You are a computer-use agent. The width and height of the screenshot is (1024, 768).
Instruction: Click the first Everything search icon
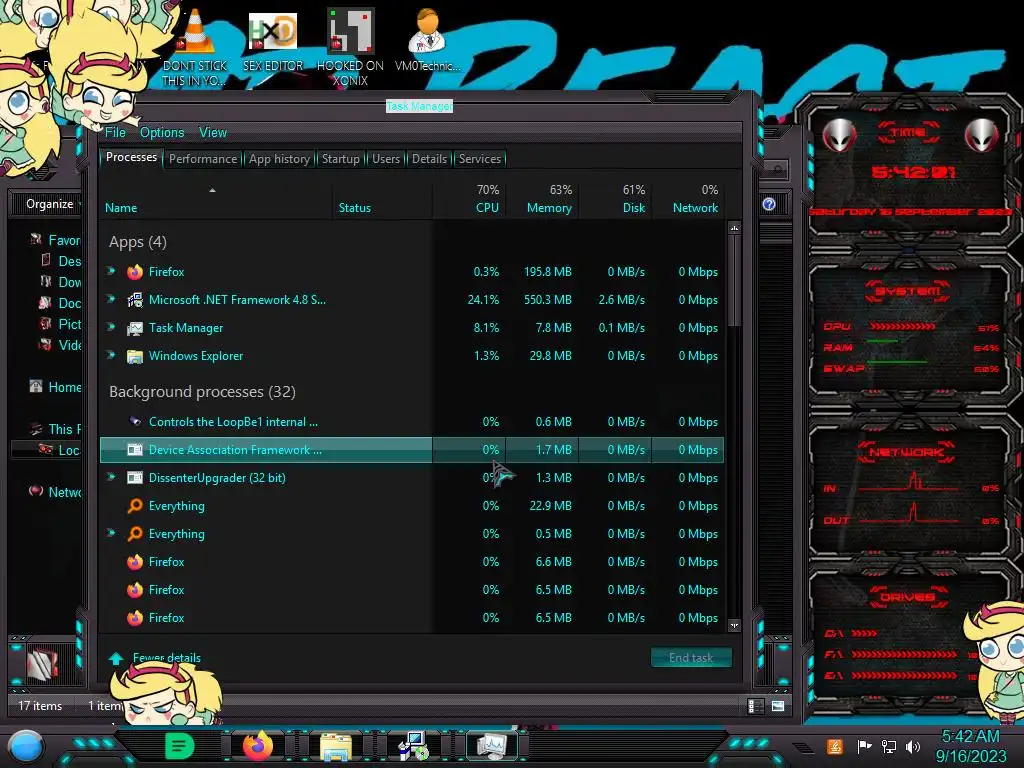click(135, 506)
